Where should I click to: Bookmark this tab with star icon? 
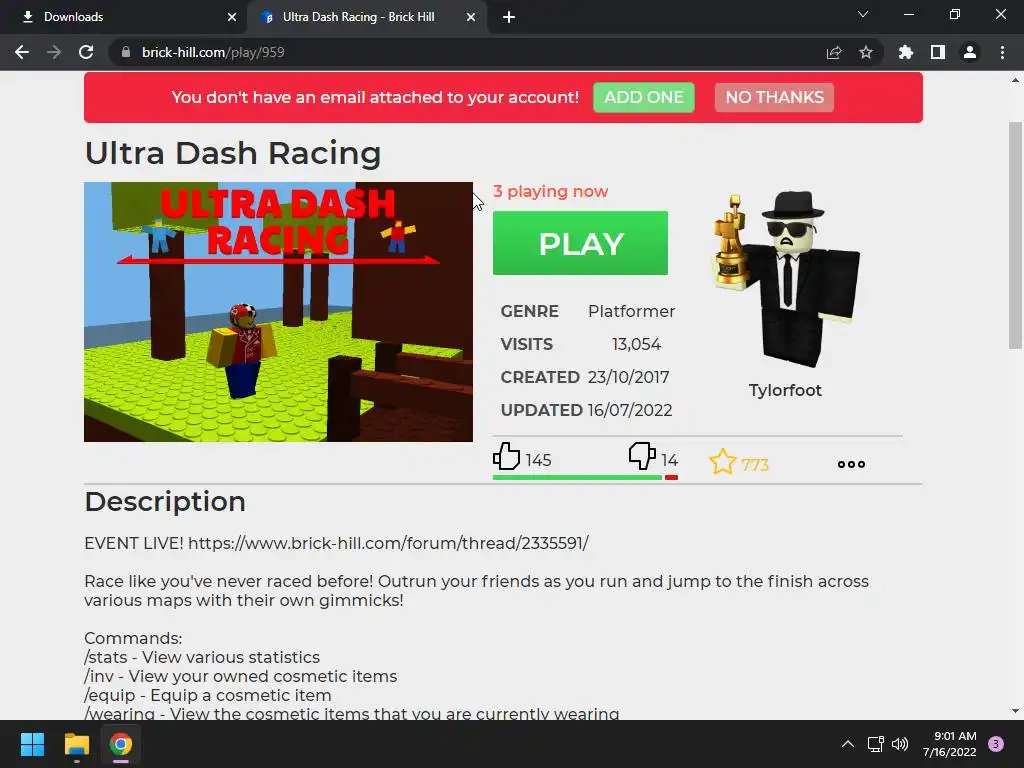(866, 52)
